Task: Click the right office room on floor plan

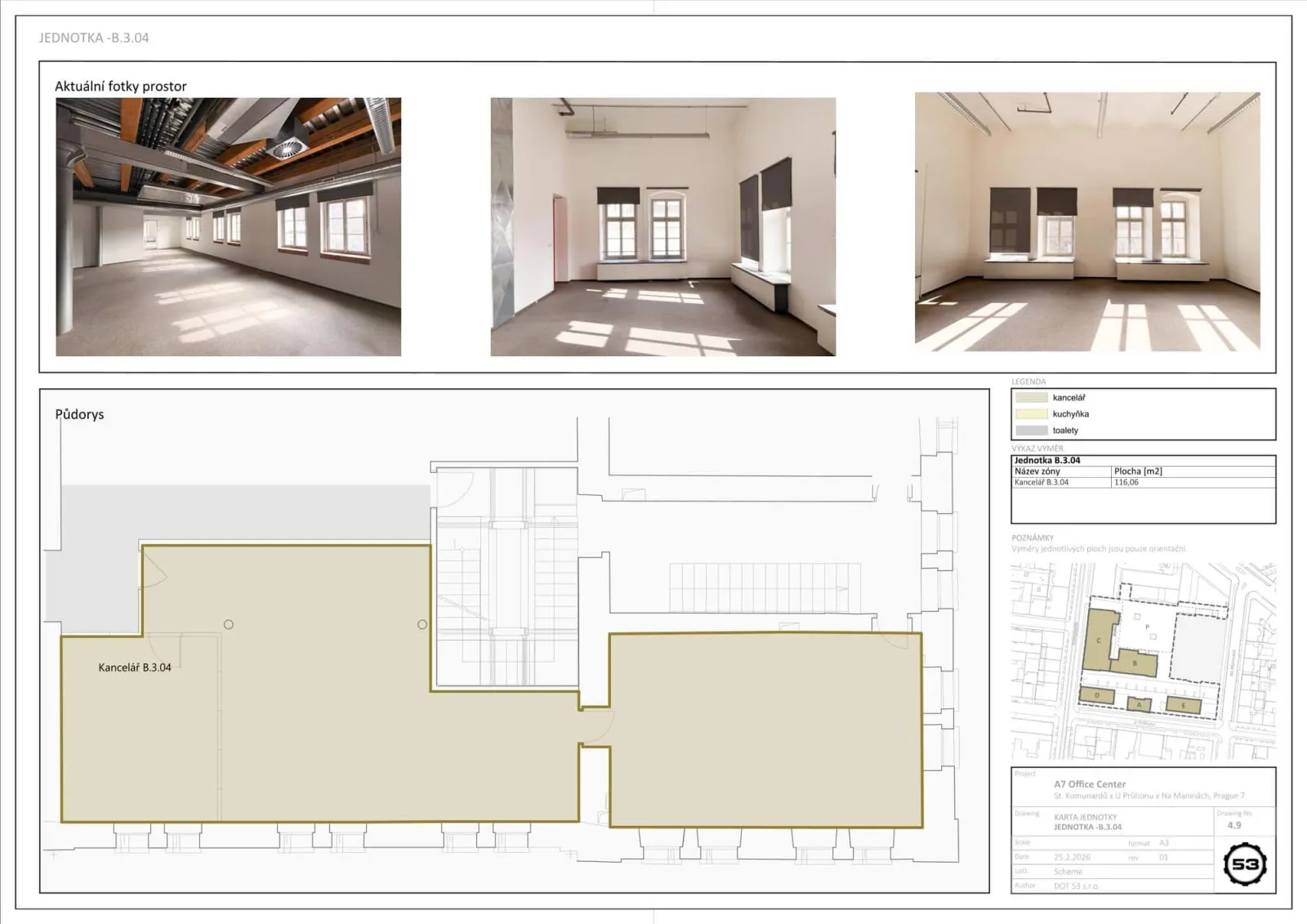Action: click(765, 730)
